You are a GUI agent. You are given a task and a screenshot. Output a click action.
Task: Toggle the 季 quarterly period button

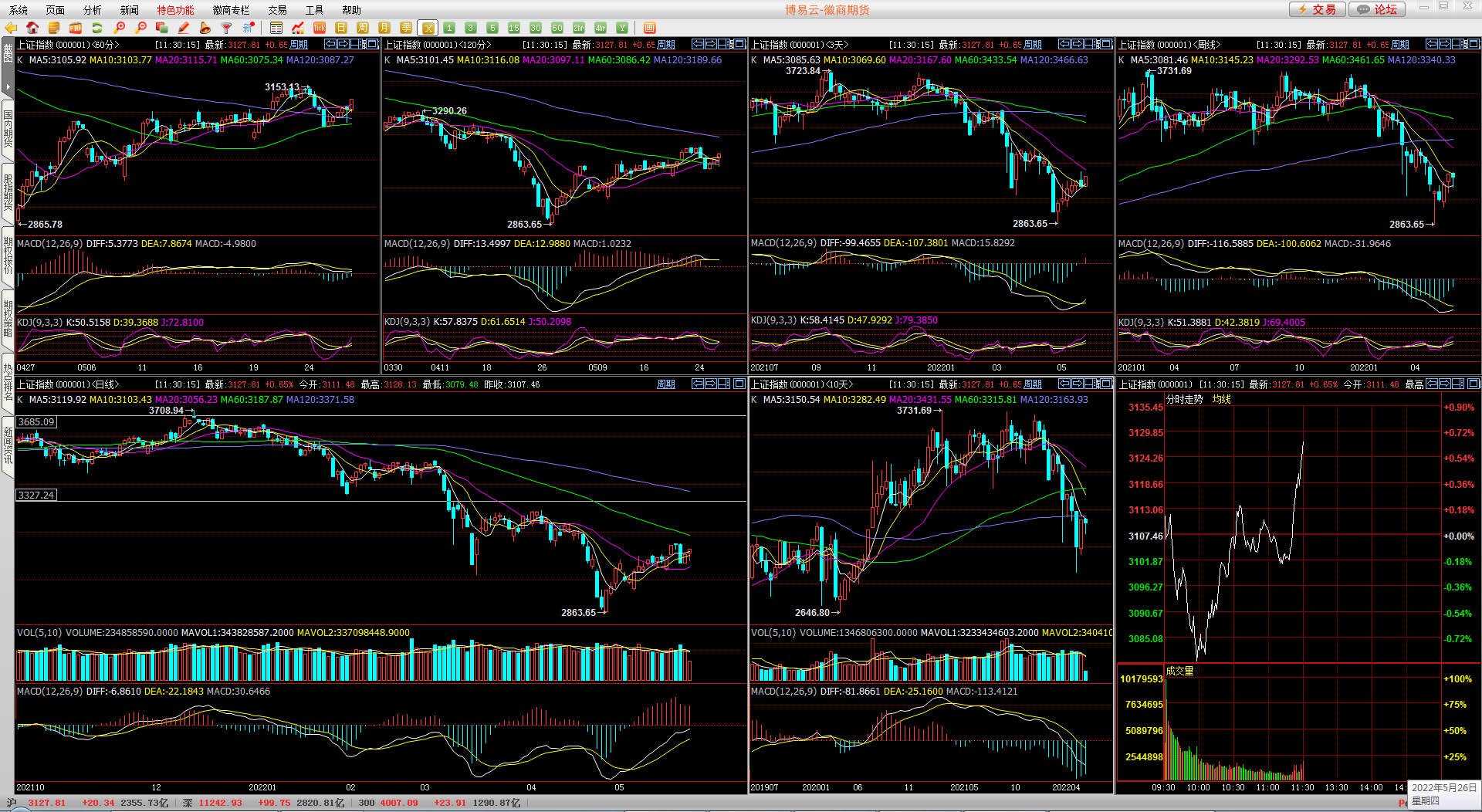pos(406,28)
